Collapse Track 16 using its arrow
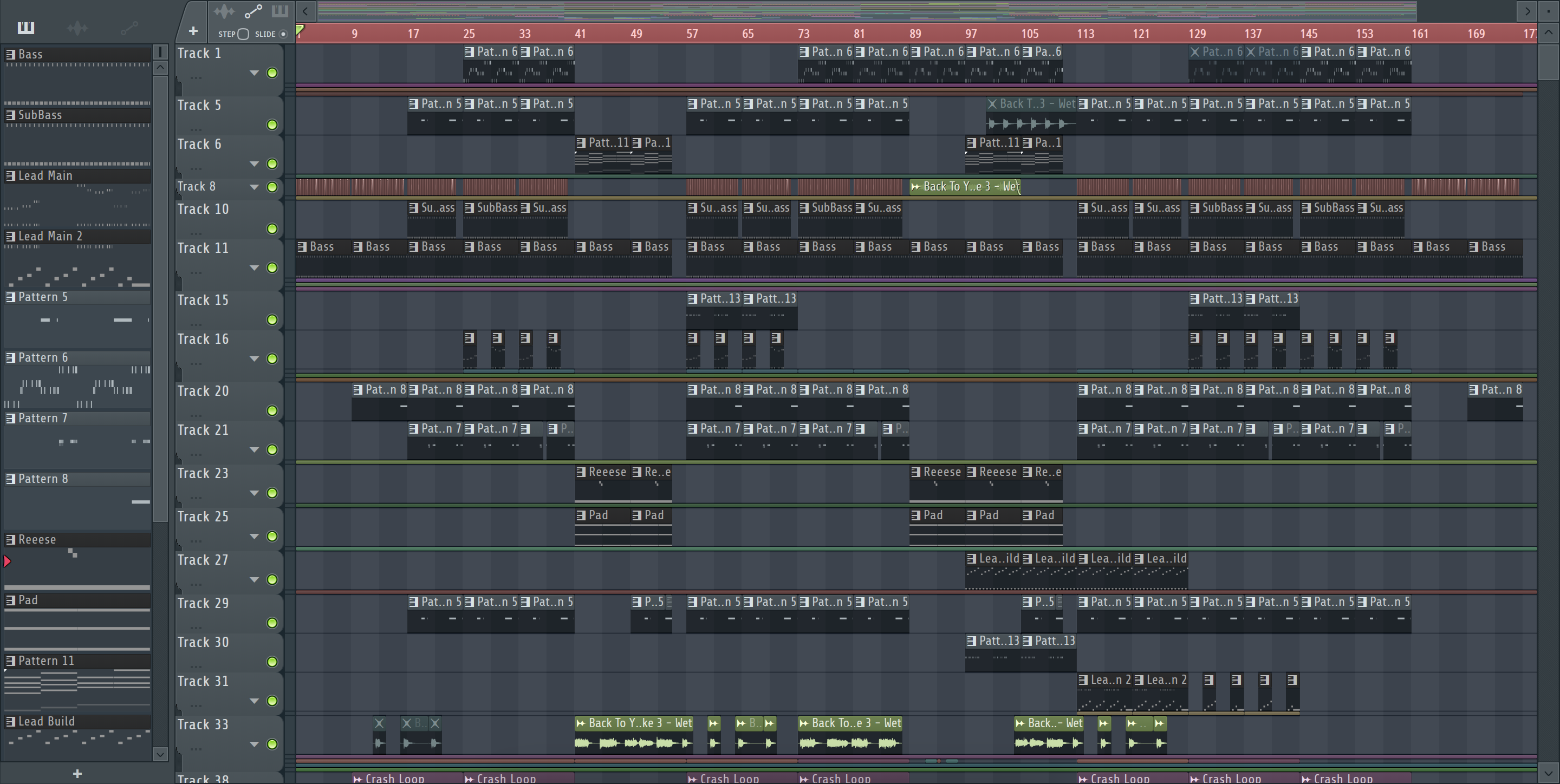The height and width of the screenshot is (784, 1560). point(255,358)
